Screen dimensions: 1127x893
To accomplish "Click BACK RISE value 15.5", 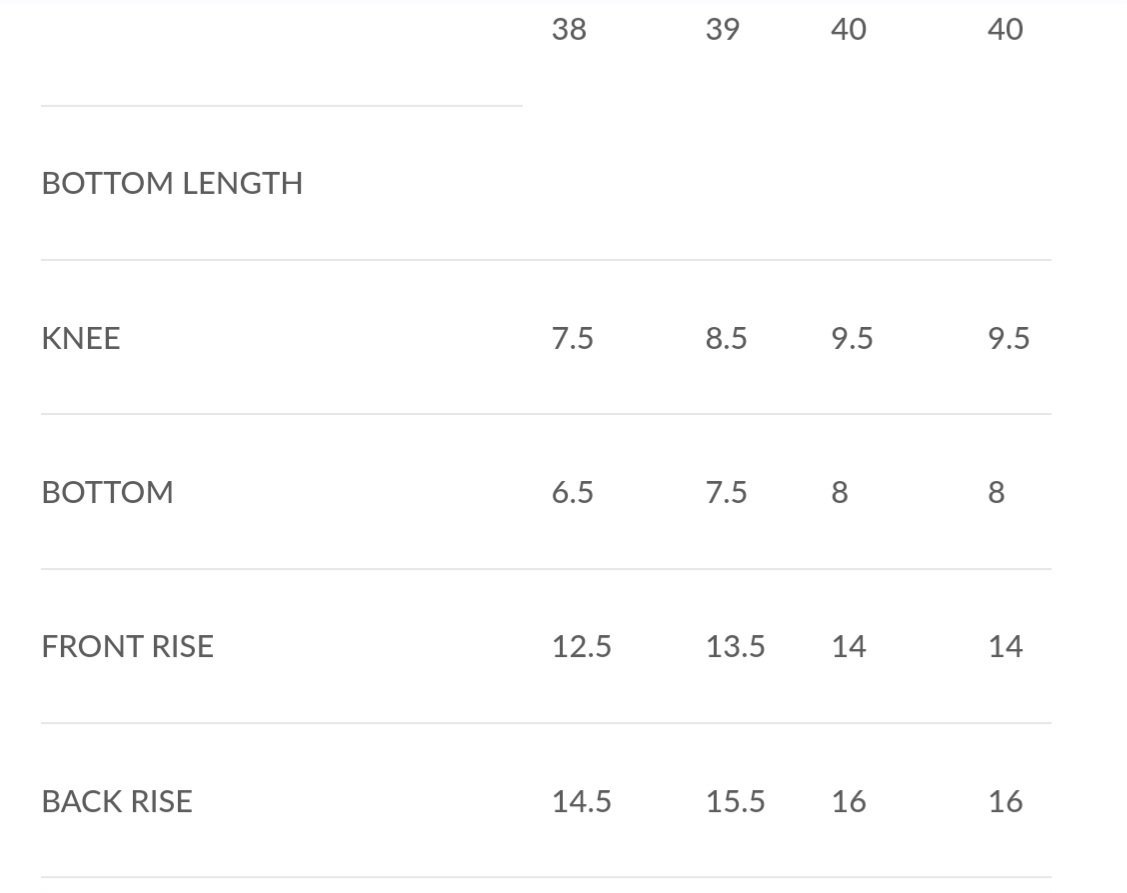I will coord(735,801).
